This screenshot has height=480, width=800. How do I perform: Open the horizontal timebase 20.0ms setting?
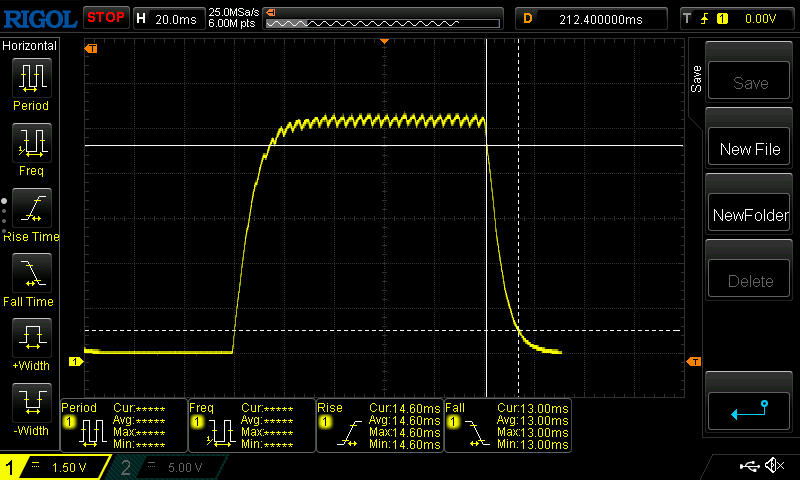click(168, 18)
